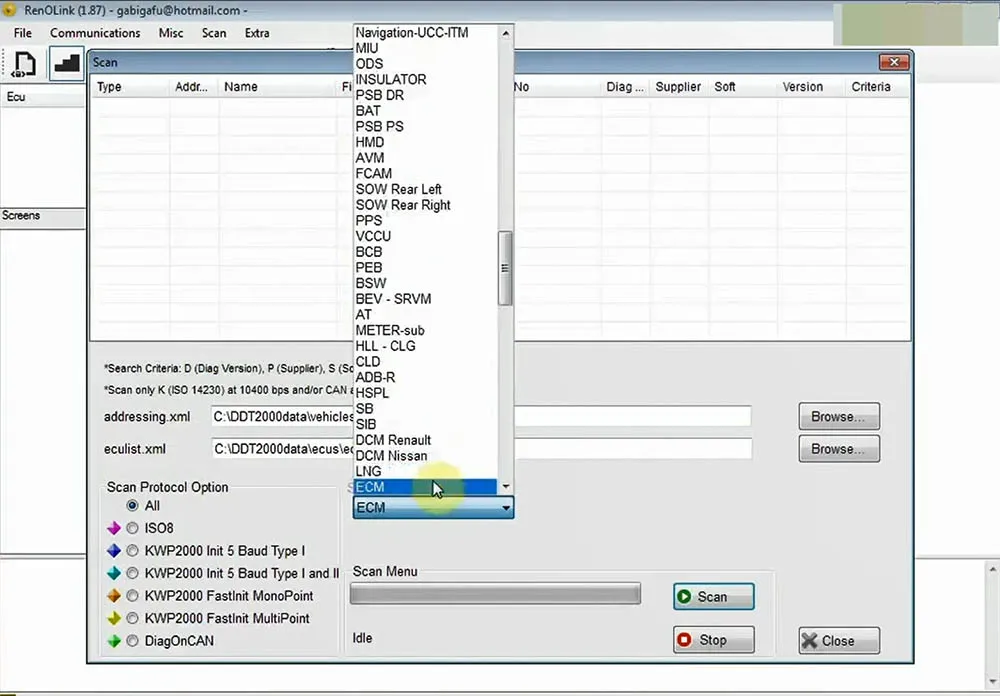Open the Extra menu
The image size is (1000, 696).
click(x=257, y=33)
